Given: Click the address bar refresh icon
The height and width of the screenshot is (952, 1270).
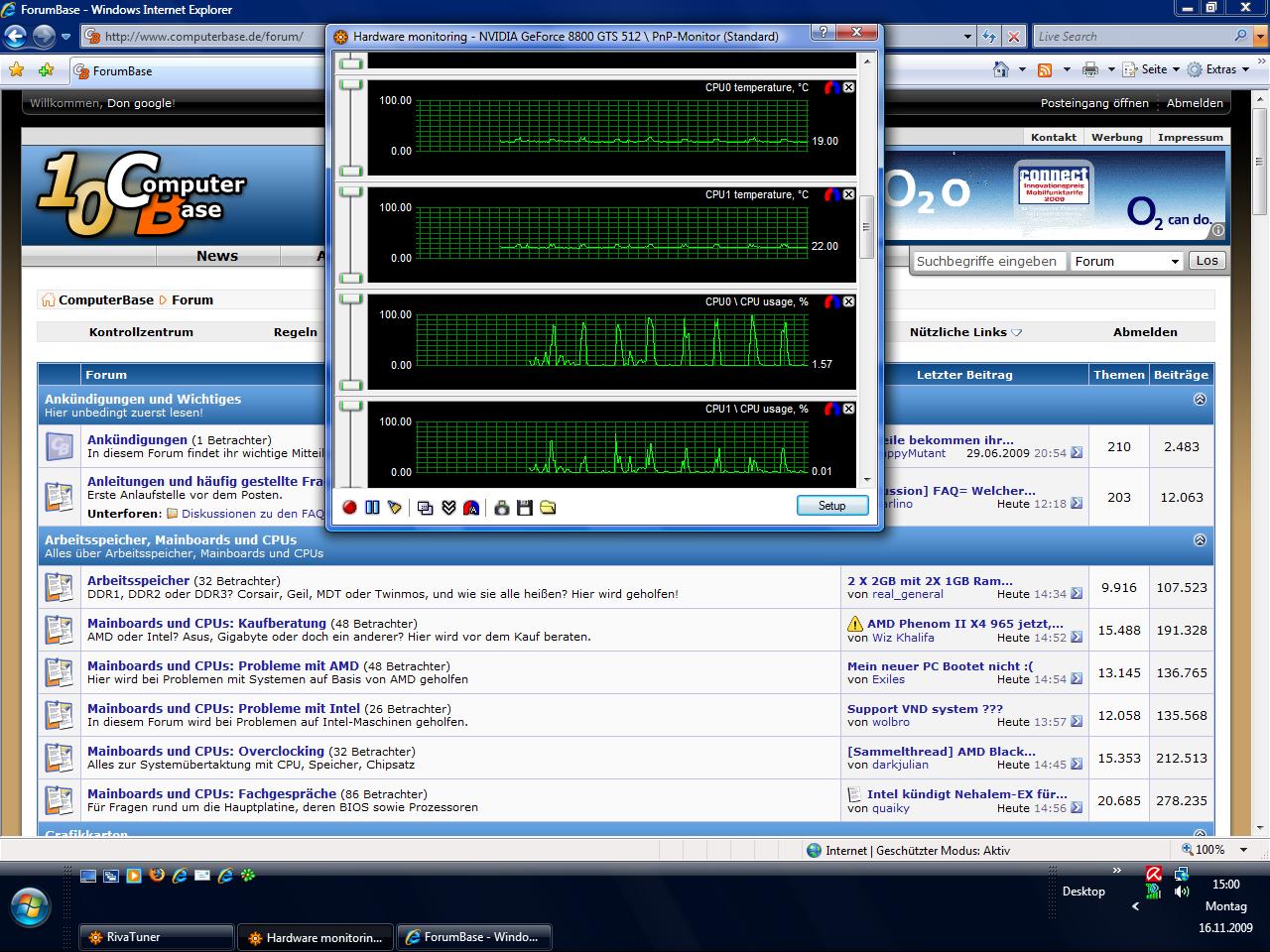Looking at the screenshot, I should 989,37.
